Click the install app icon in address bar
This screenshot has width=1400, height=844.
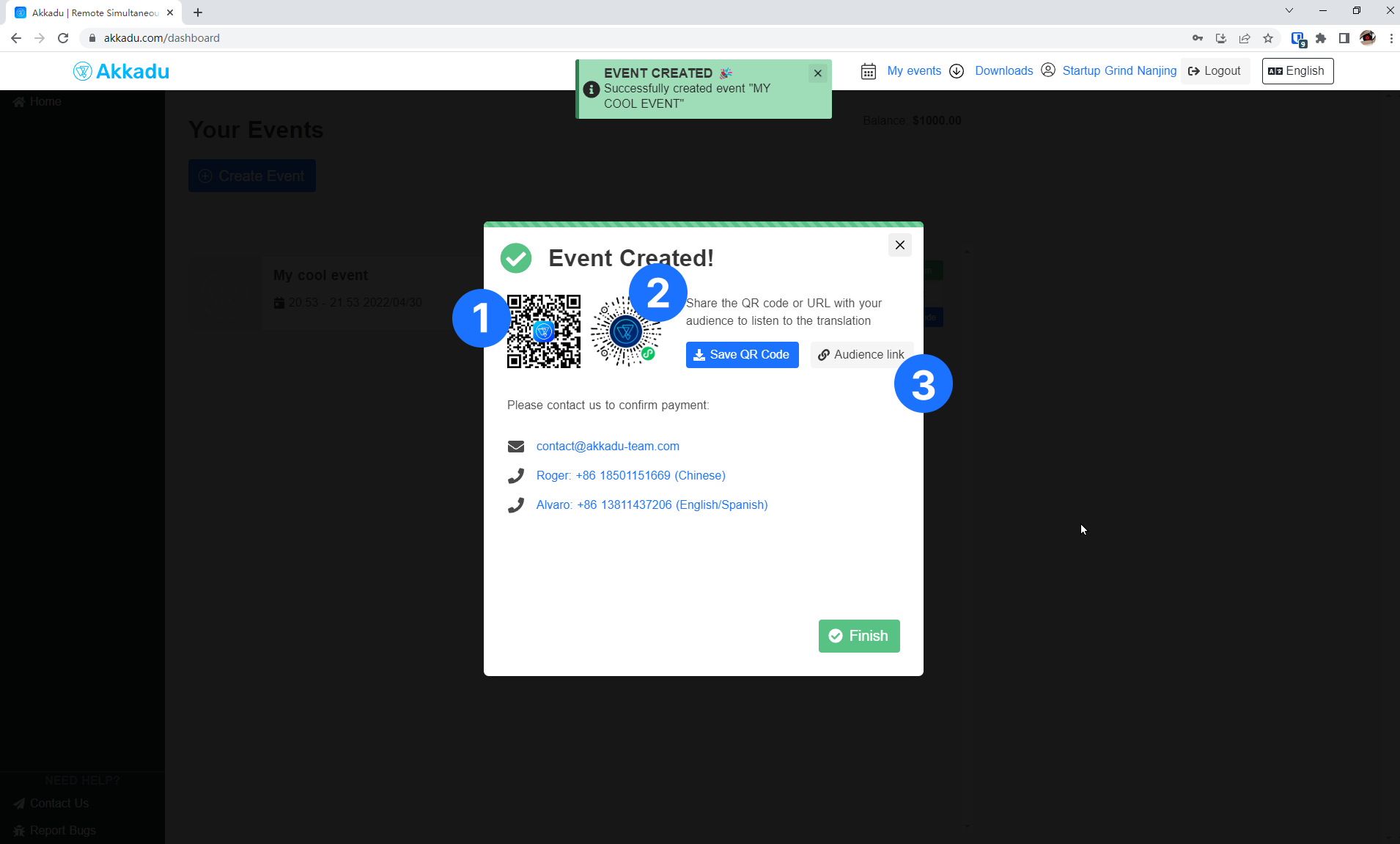click(1221, 38)
